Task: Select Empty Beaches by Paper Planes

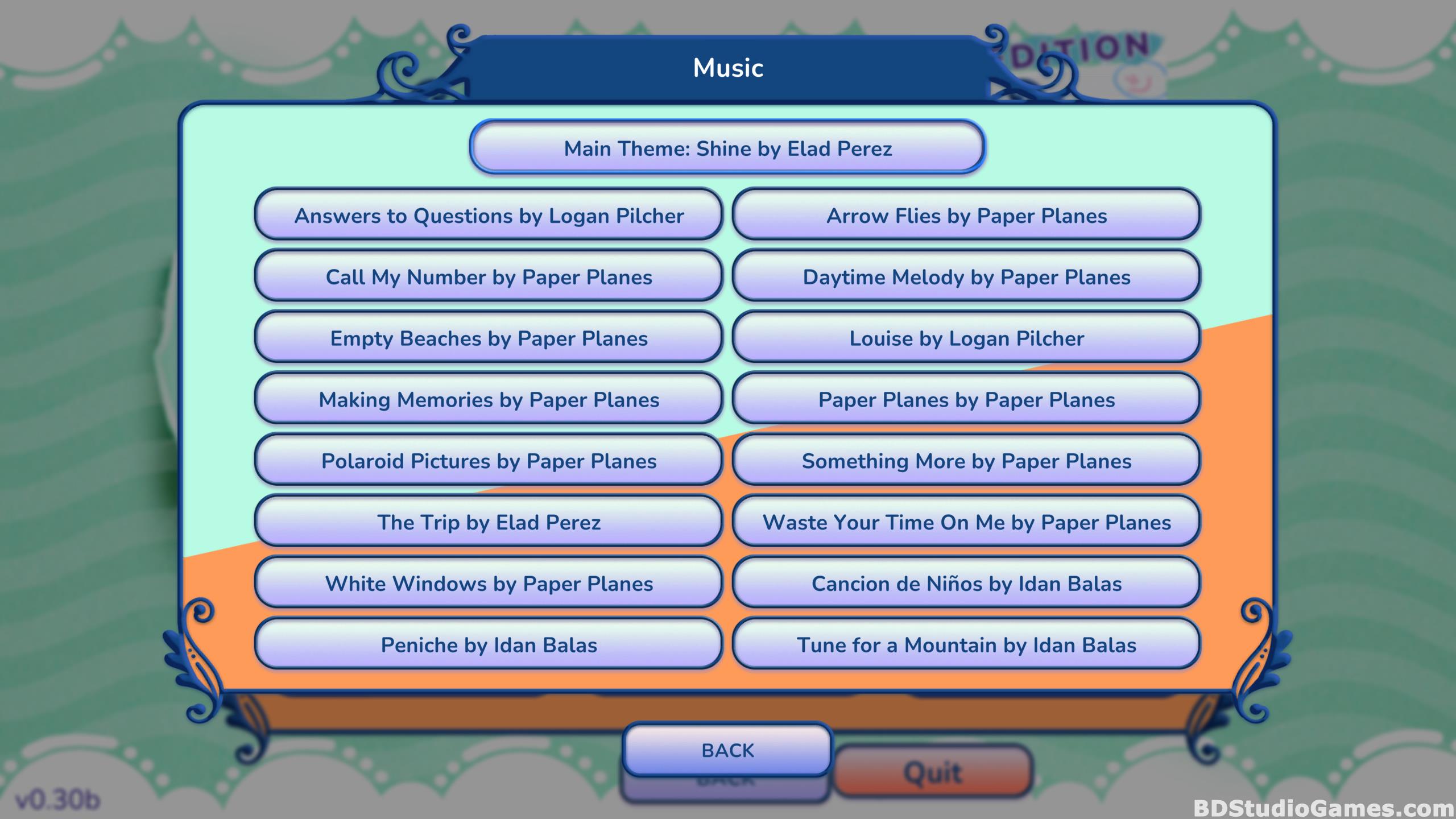Action: click(x=489, y=337)
